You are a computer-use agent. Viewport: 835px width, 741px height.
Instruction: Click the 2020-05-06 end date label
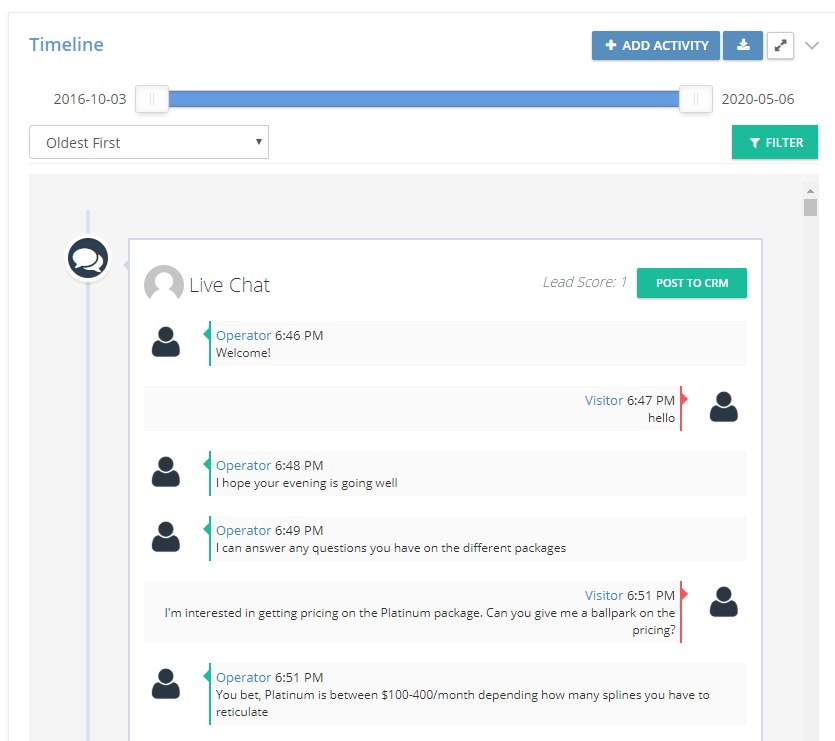tap(757, 99)
